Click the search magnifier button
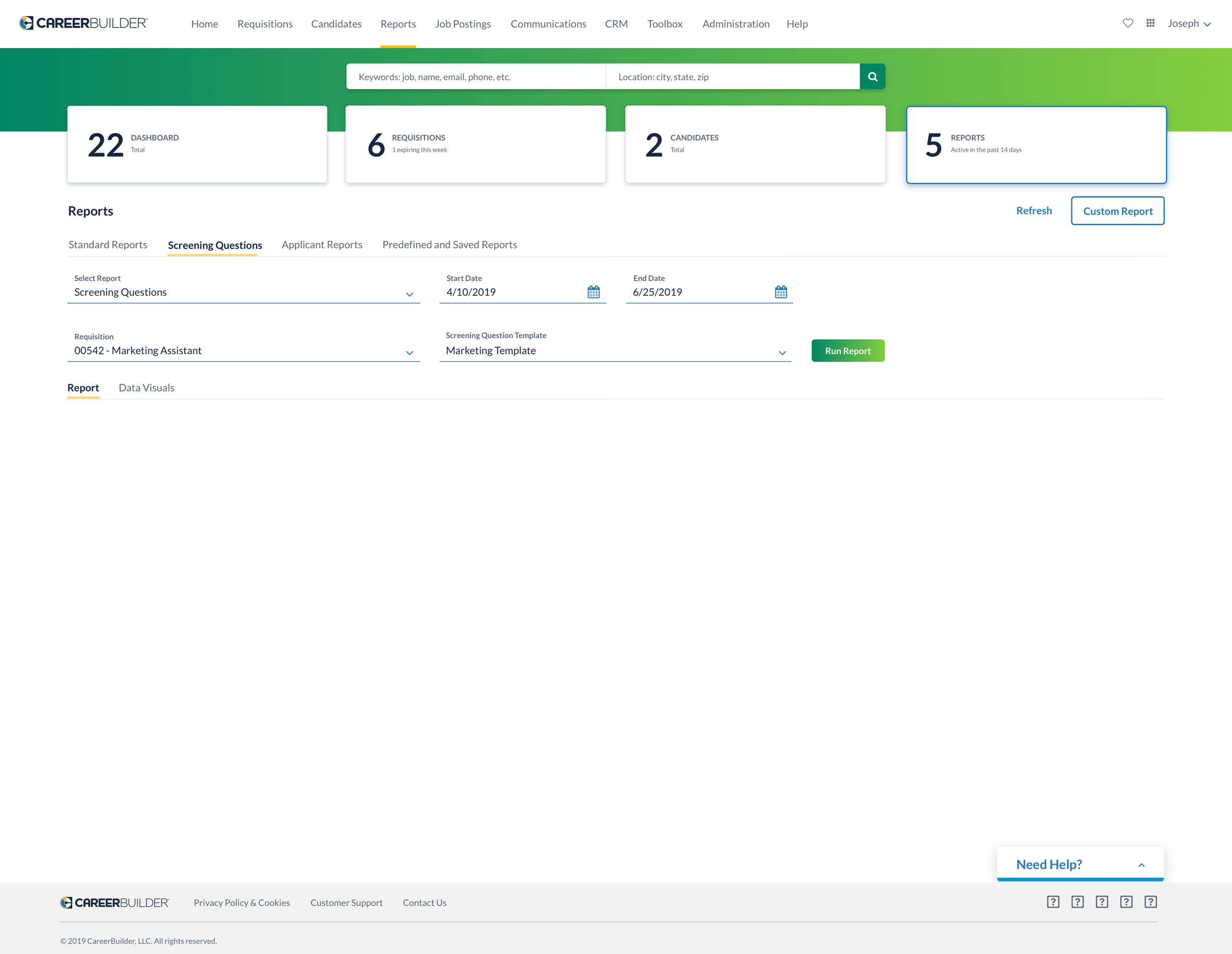The height and width of the screenshot is (954, 1232). pos(872,77)
